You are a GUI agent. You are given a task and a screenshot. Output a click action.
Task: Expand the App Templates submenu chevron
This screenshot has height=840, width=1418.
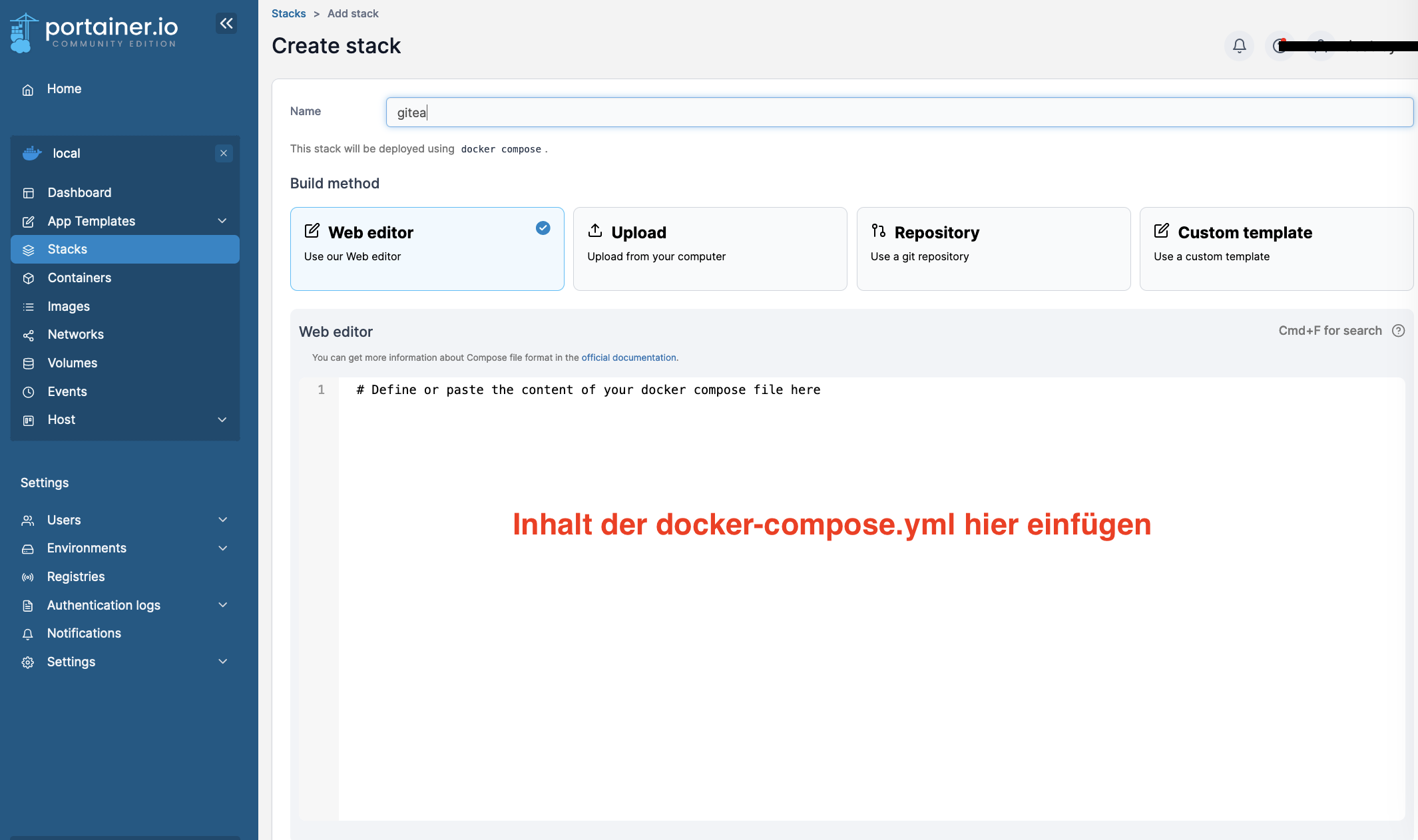[222, 221]
